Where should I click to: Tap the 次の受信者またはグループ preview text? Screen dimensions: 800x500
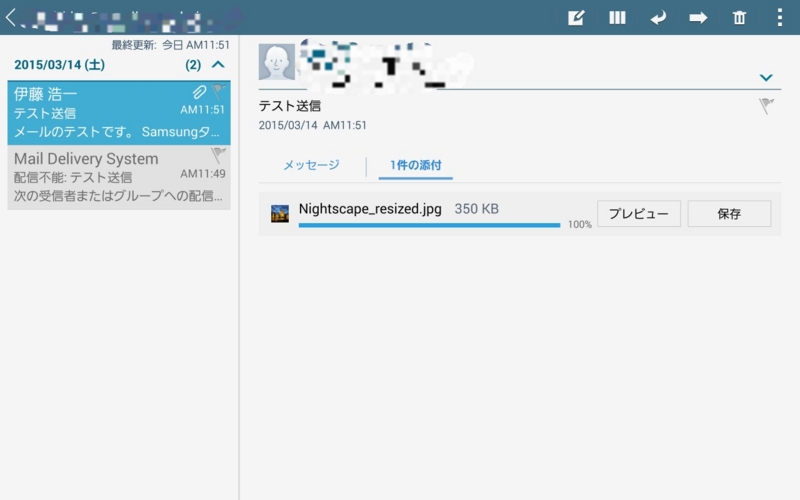(x=118, y=196)
